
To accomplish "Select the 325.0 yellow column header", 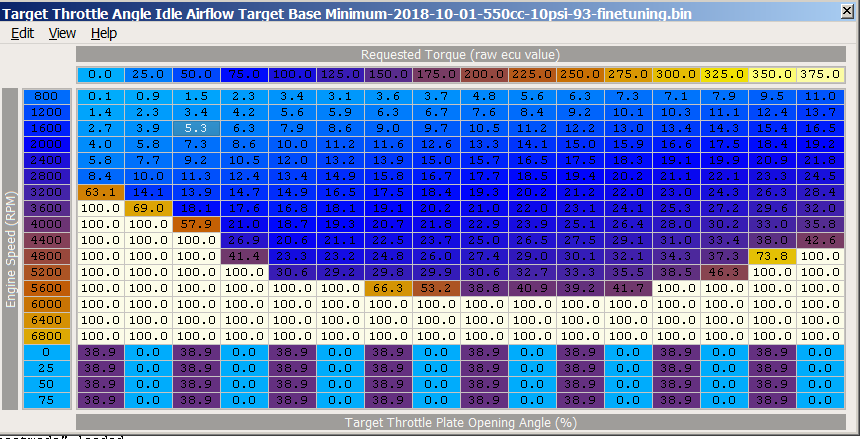I will tap(724, 75).
